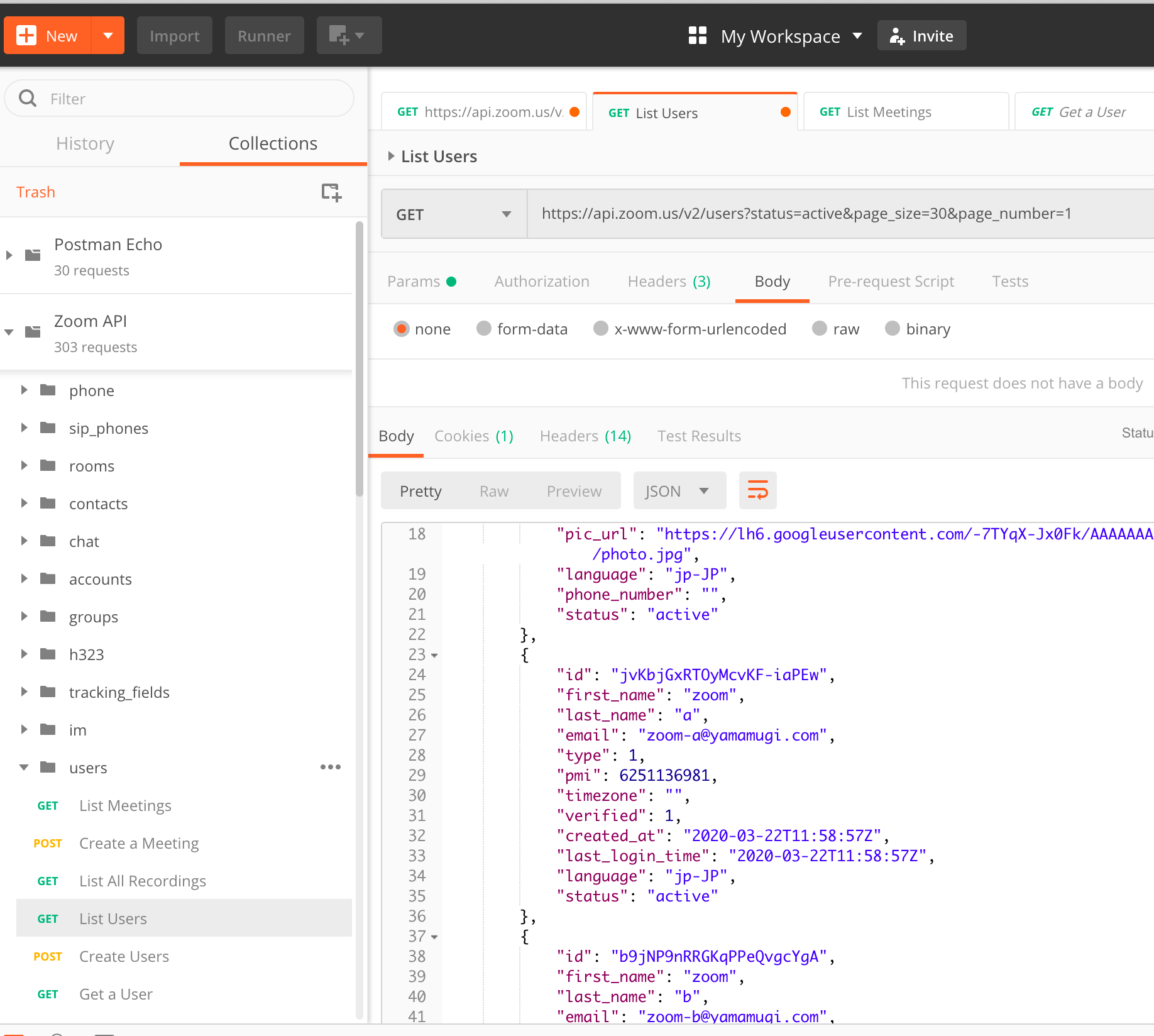This screenshot has width=1154, height=1036.
Task: Open Get a User request in sidebar
Action: click(x=184, y=994)
